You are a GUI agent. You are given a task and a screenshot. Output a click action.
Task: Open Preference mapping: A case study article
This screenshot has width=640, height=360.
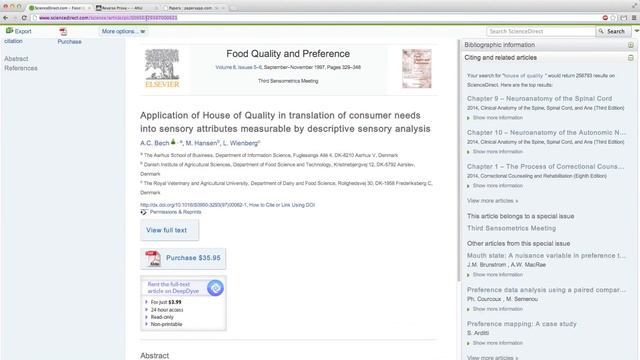coord(522,324)
